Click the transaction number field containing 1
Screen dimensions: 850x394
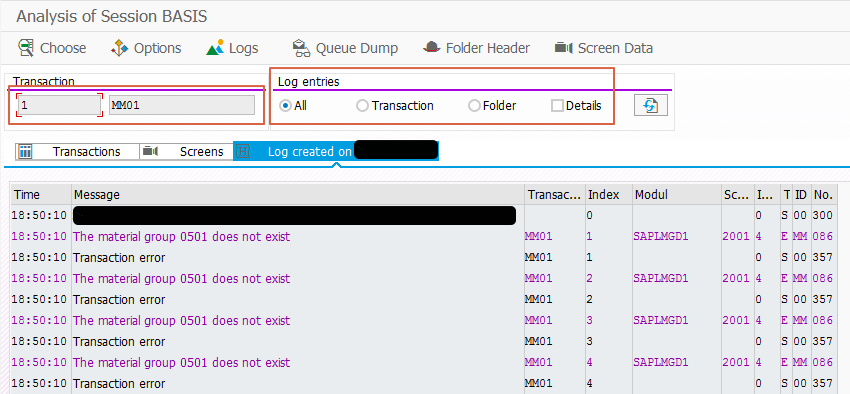60,105
